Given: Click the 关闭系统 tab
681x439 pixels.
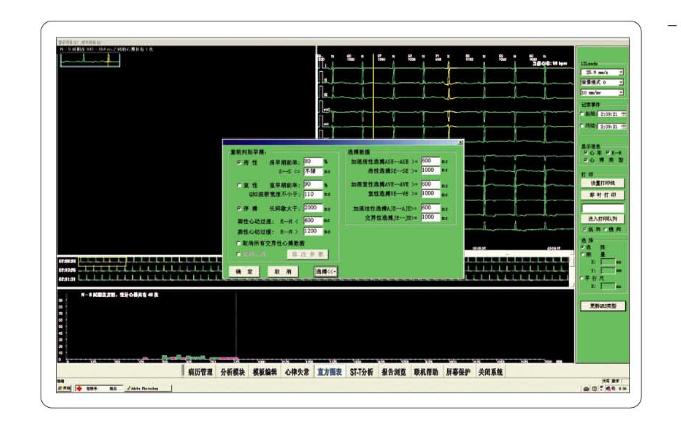Looking at the screenshot, I should click(491, 372).
